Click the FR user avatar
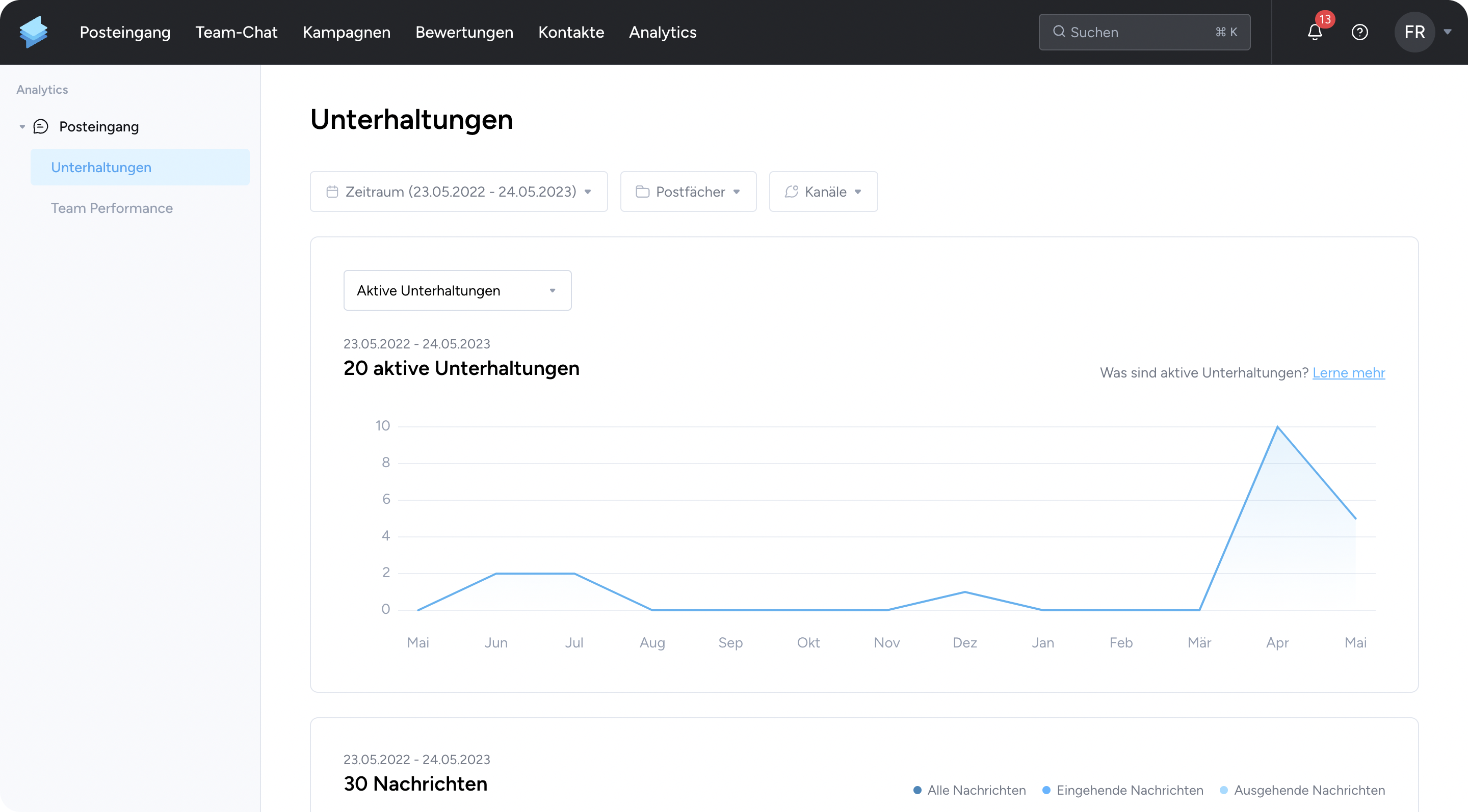The width and height of the screenshot is (1468, 812). point(1414,32)
